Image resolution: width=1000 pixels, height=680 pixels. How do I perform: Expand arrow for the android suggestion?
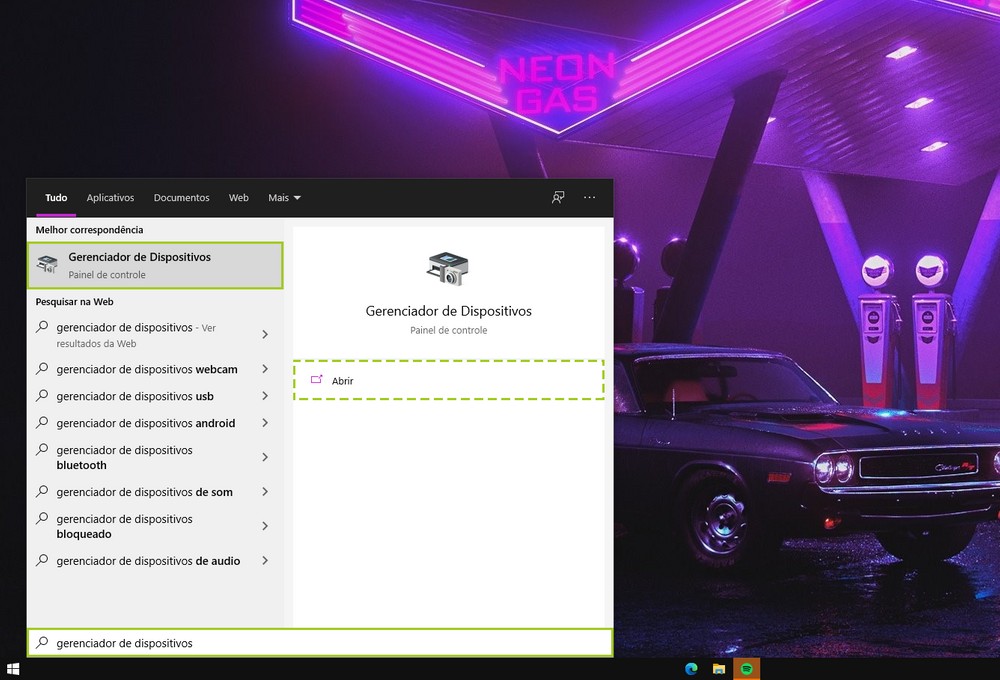click(265, 422)
